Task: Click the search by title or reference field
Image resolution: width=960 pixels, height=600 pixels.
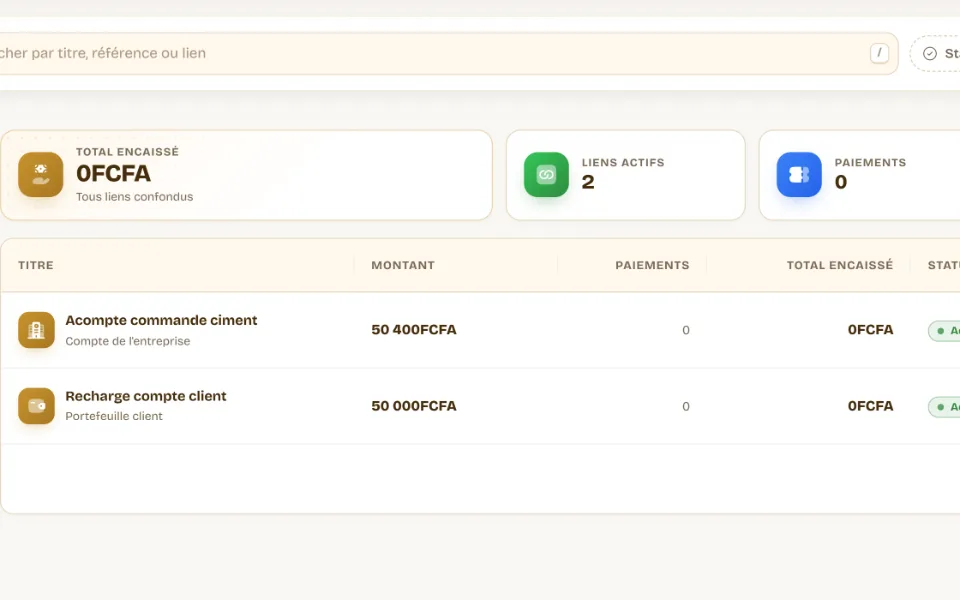Action: coord(448,54)
